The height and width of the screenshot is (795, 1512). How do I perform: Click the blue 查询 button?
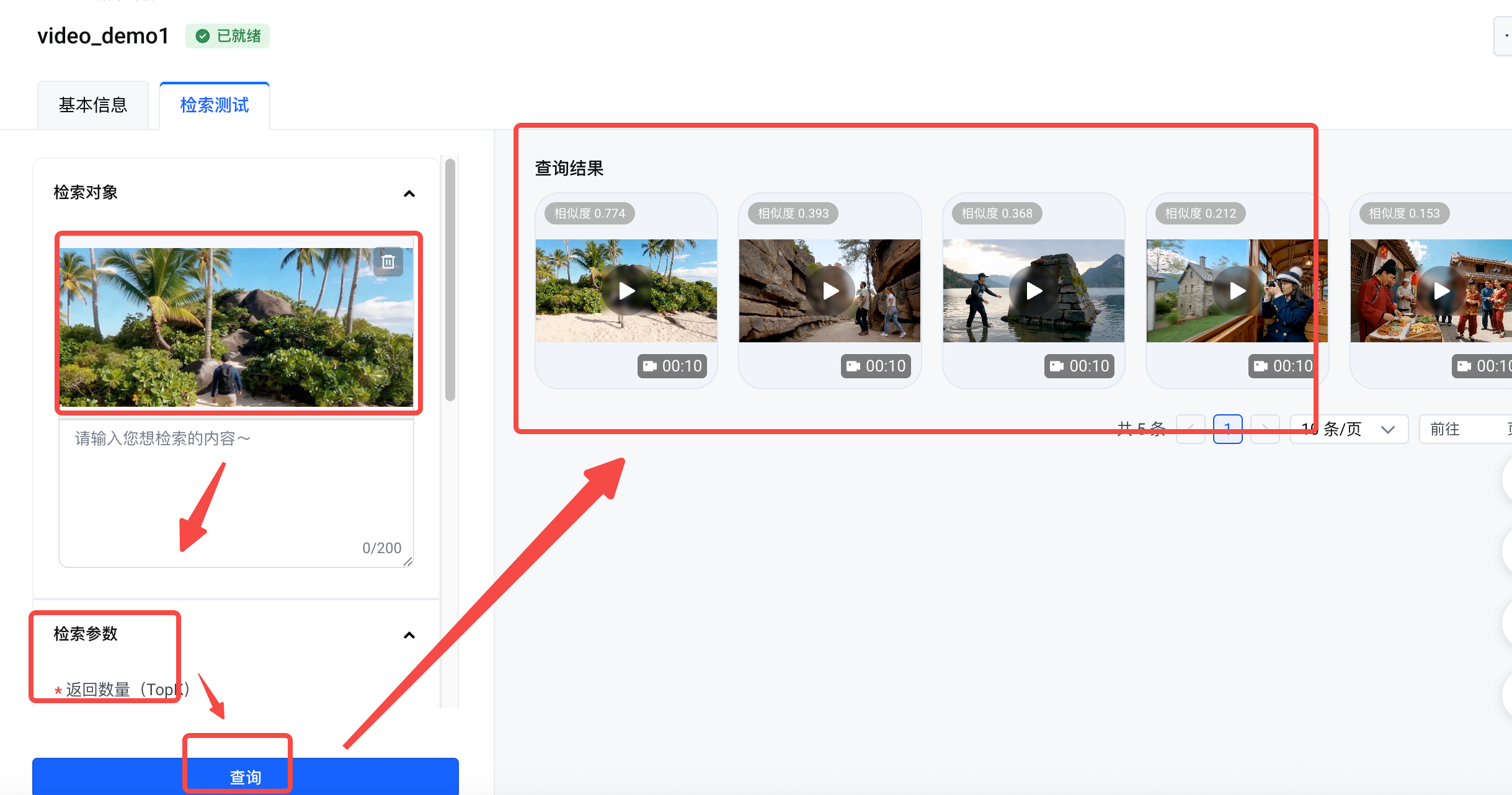click(246, 776)
